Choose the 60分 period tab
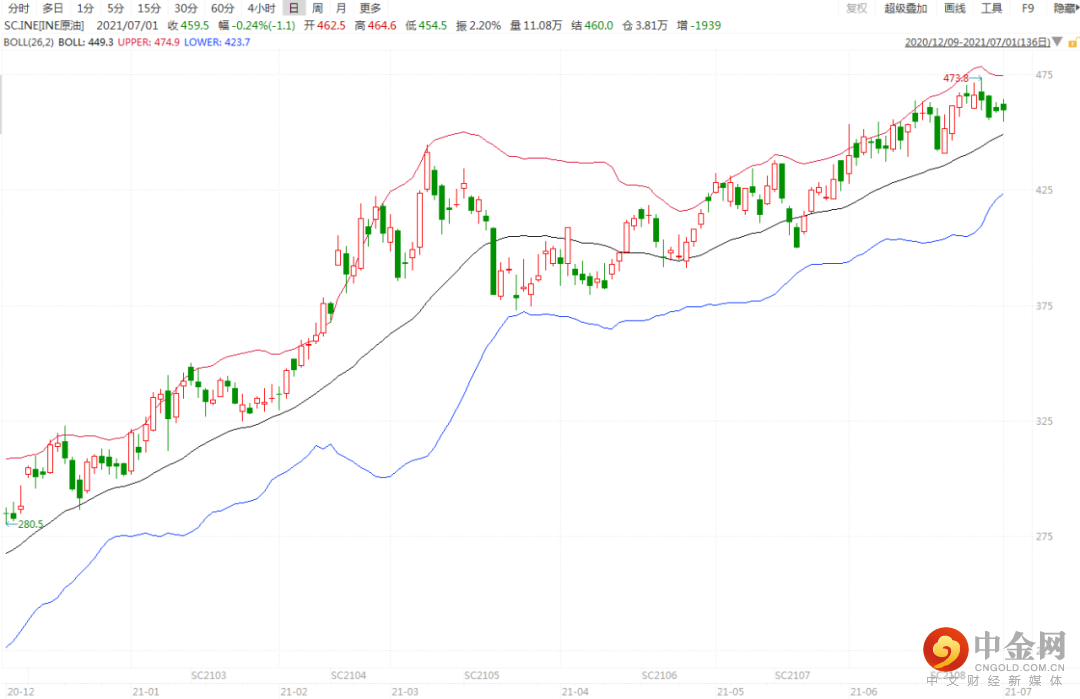The image size is (1080, 699). [222, 8]
